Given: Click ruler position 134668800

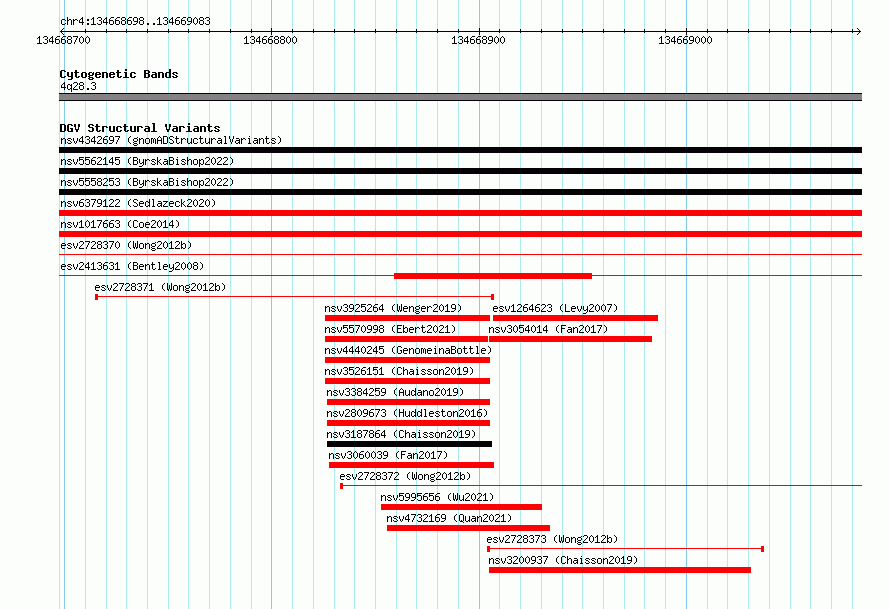Looking at the screenshot, I should coord(270,40).
